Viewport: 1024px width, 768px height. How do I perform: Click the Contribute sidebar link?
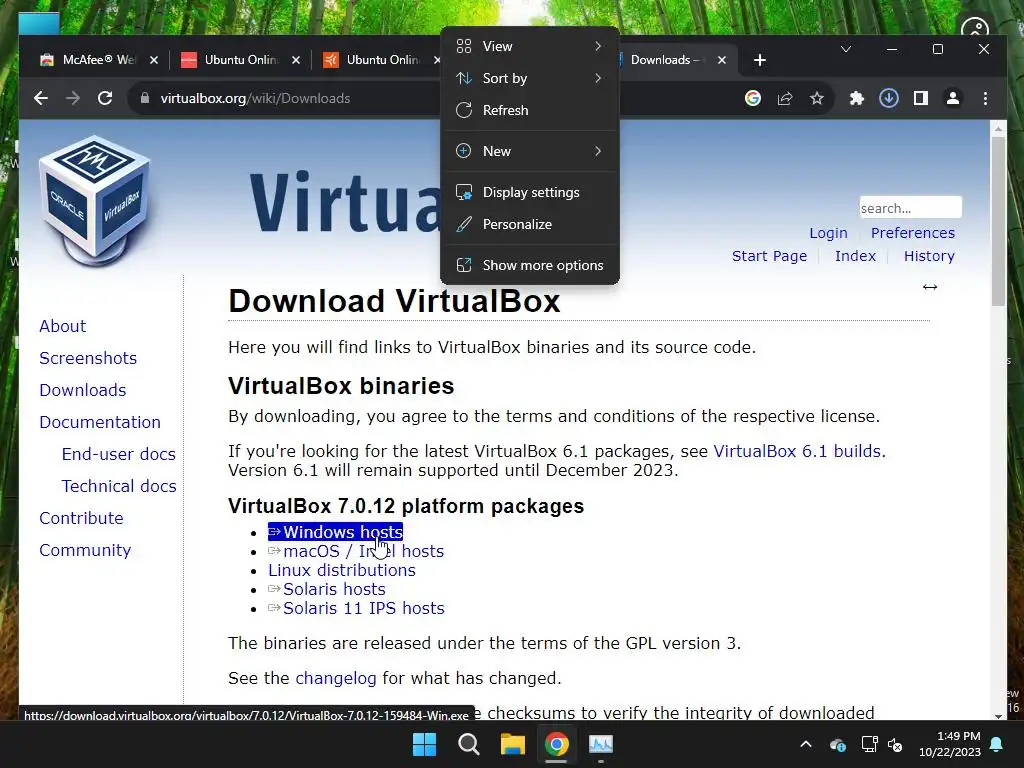pyautogui.click(x=81, y=518)
